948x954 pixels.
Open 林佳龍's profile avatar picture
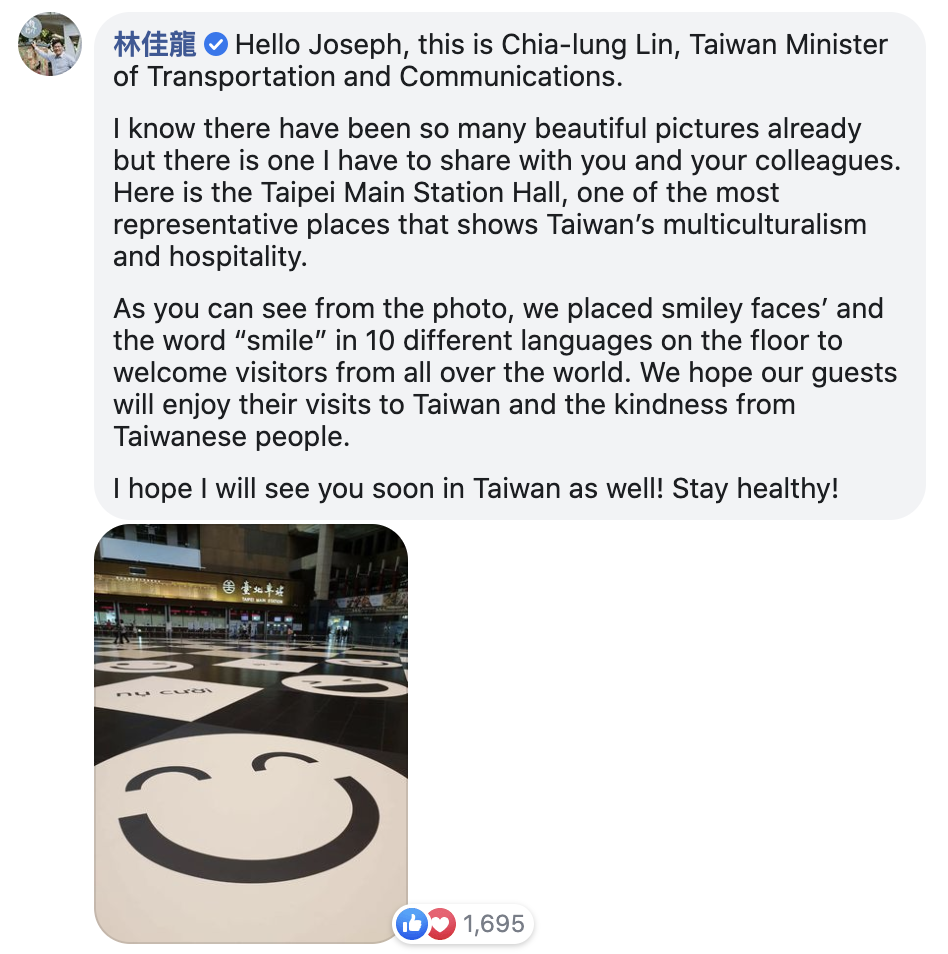(x=50, y=44)
